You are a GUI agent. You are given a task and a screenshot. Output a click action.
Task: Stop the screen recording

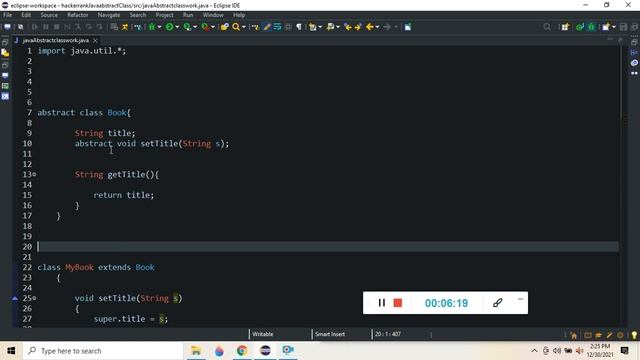point(398,303)
